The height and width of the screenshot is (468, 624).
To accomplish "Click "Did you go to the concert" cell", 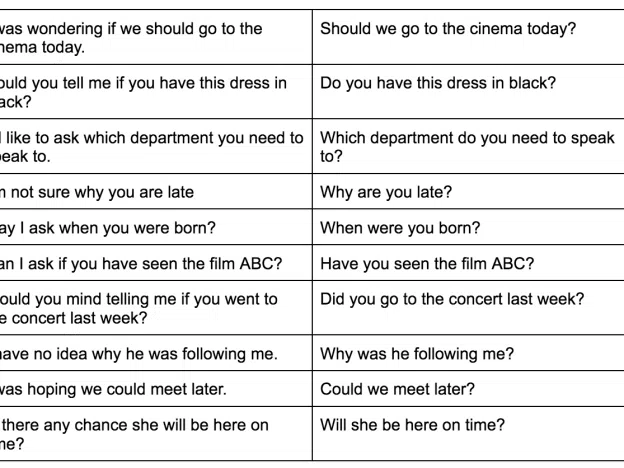I will tap(452, 299).
